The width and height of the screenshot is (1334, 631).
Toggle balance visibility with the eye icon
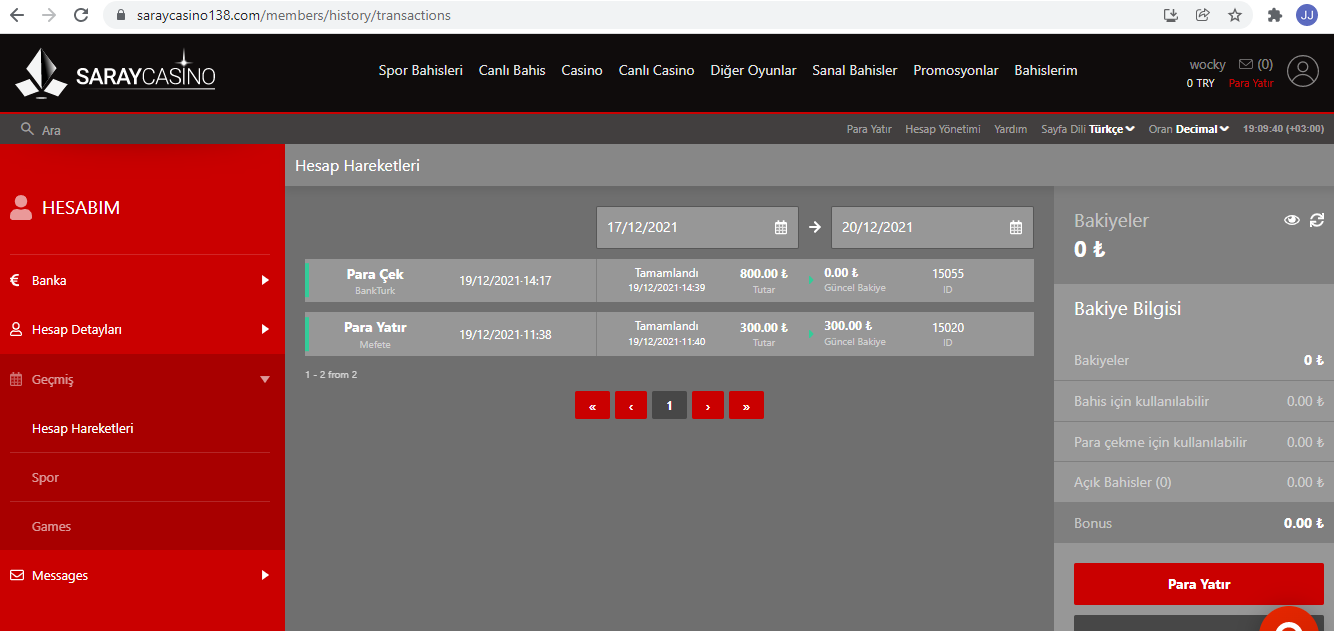click(1292, 220)
